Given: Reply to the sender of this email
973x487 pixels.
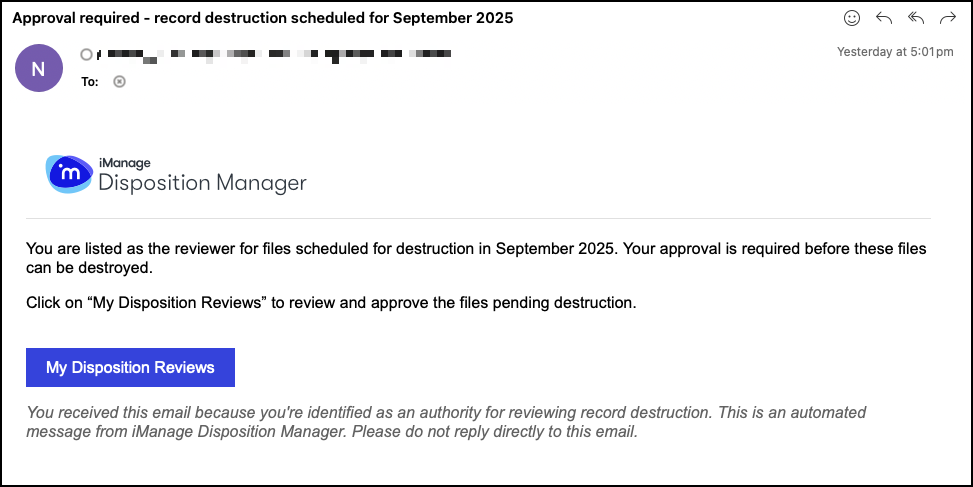Looking at the screenshot, I should [884, 18].
